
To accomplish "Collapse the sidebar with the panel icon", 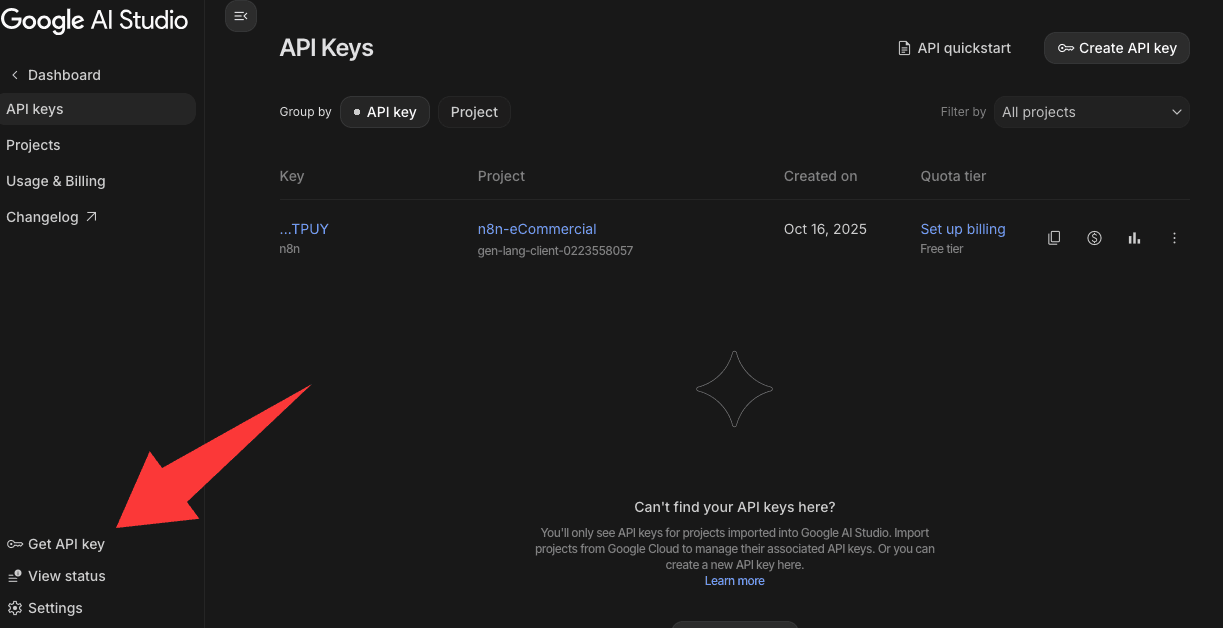I will pyautogui.click(x=241, y=16).
